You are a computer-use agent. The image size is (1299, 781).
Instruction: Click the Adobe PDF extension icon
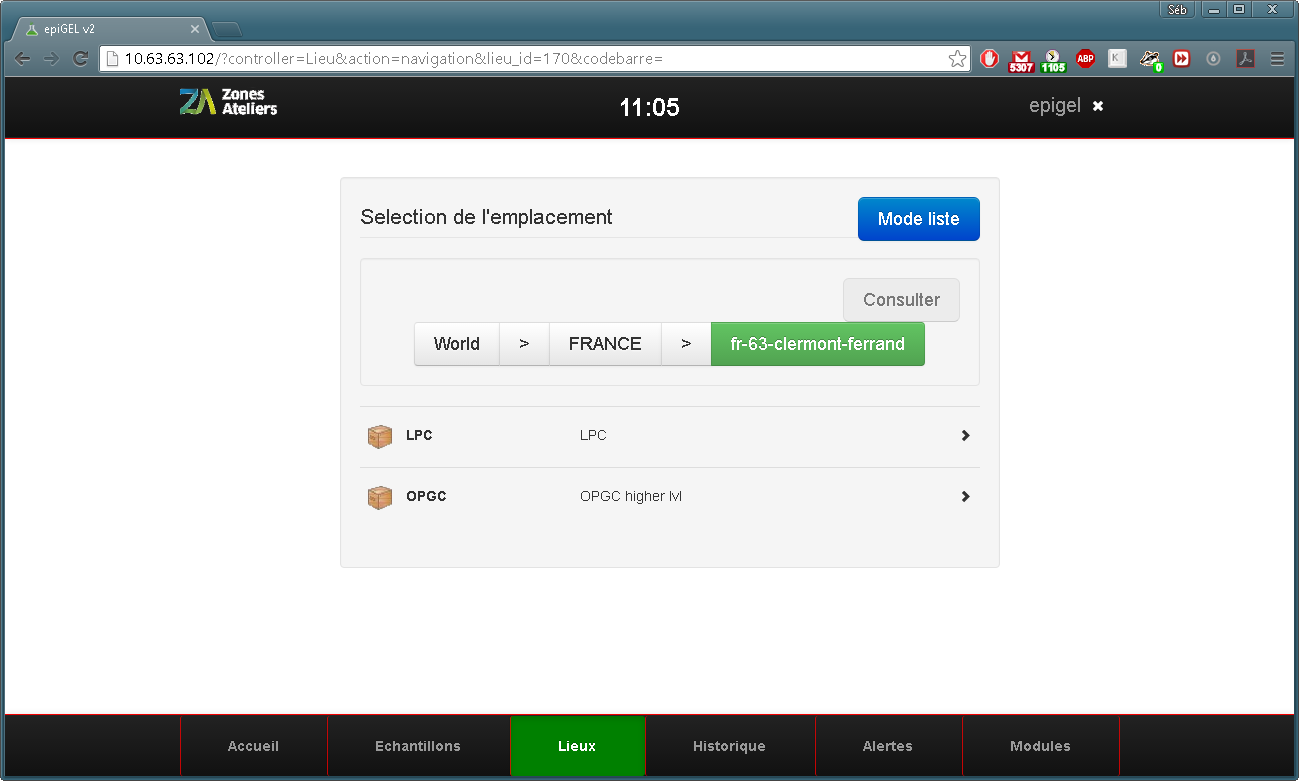coord(1245,59)
